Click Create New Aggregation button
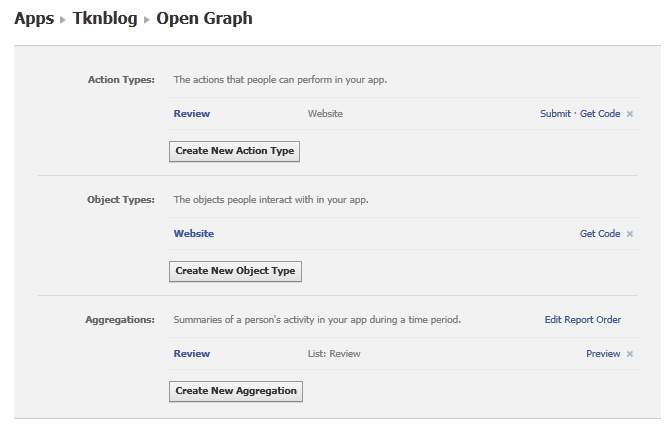 236,391
